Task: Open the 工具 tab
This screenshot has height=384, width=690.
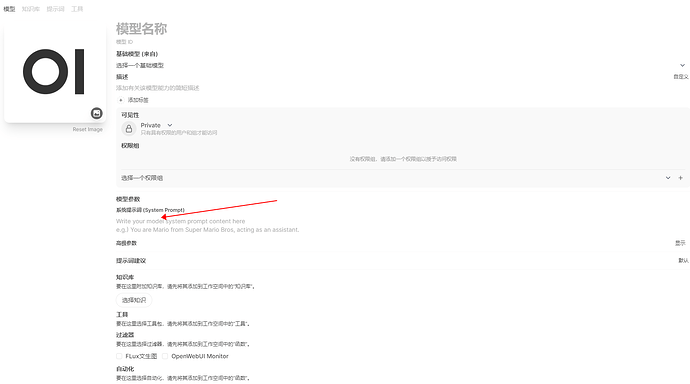Action: (77, 9)
